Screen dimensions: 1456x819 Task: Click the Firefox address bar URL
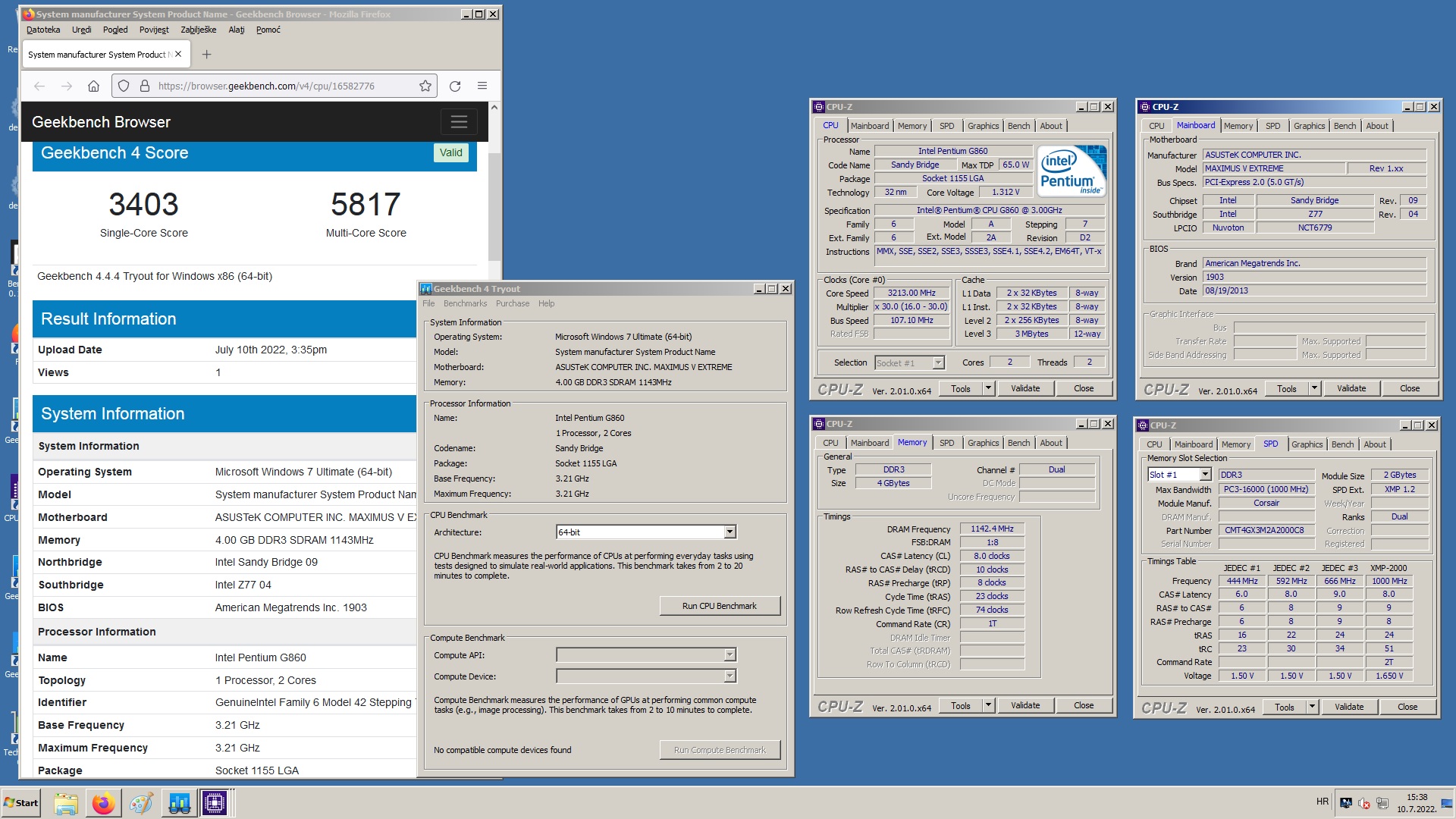[x=266, y=86]
